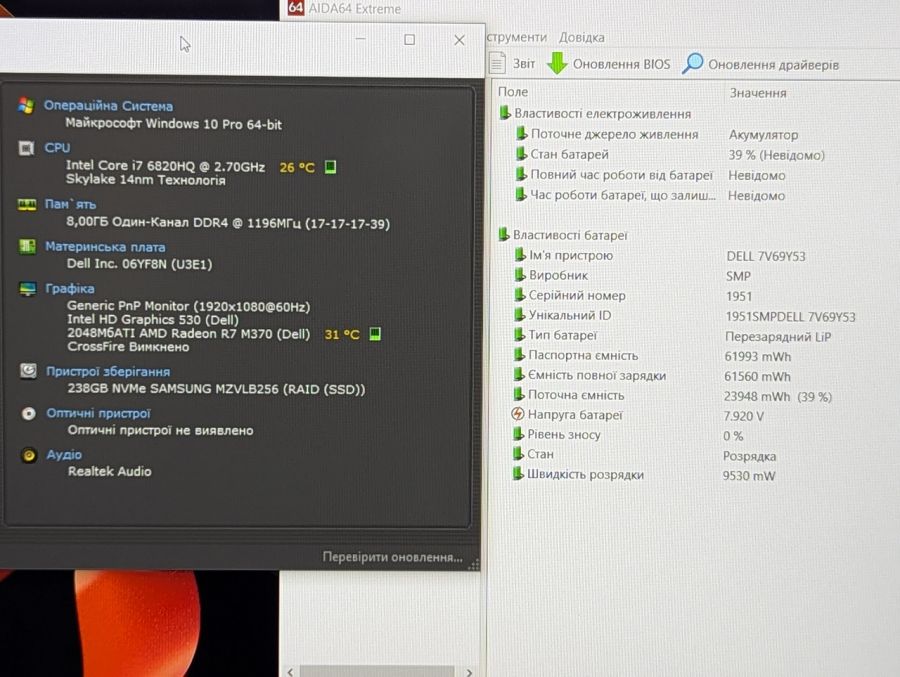The height and width of the screenshot is (677, 900).
Task: Click the voltage icon beside Напруга батареї
Action: [517, 414]
